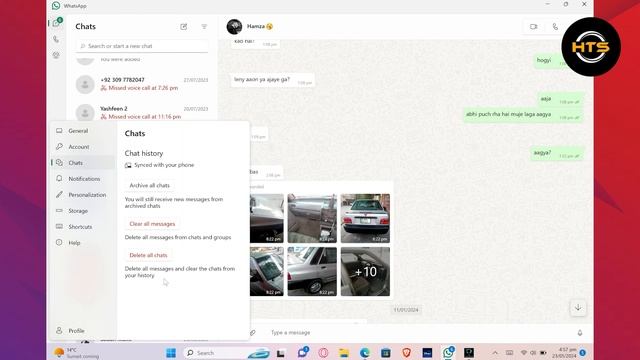Open the Status icon in the left rail

(x=56, y=55)
